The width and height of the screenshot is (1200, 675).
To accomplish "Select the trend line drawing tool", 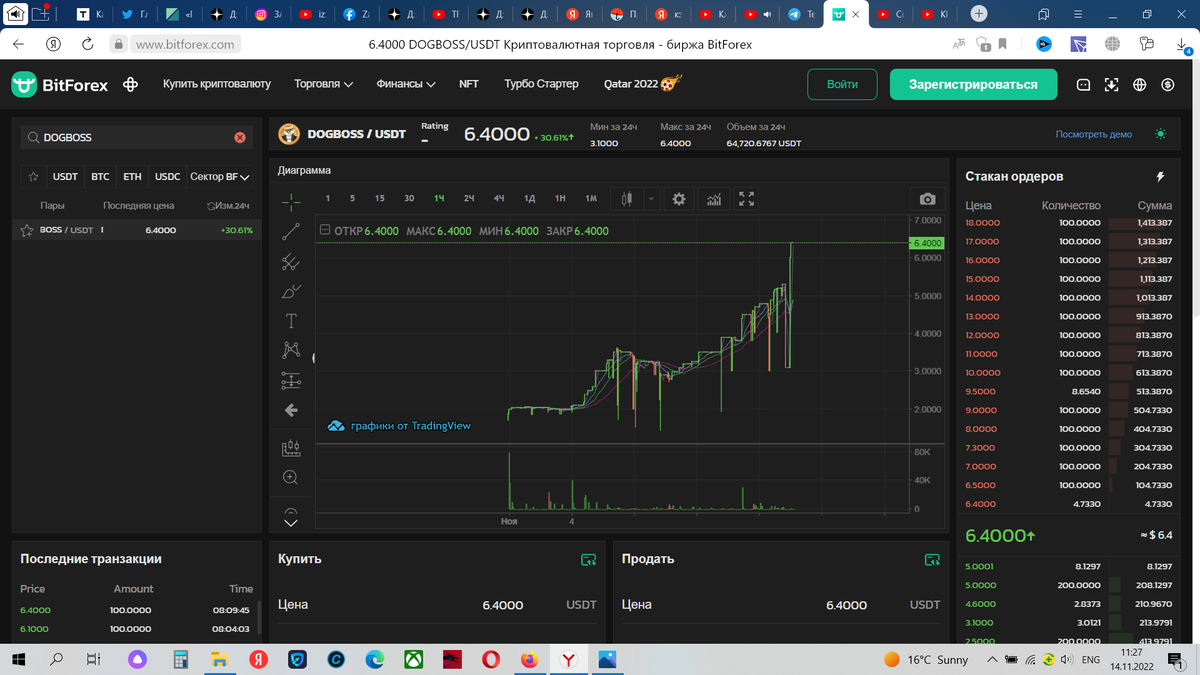I will [291, 232].
